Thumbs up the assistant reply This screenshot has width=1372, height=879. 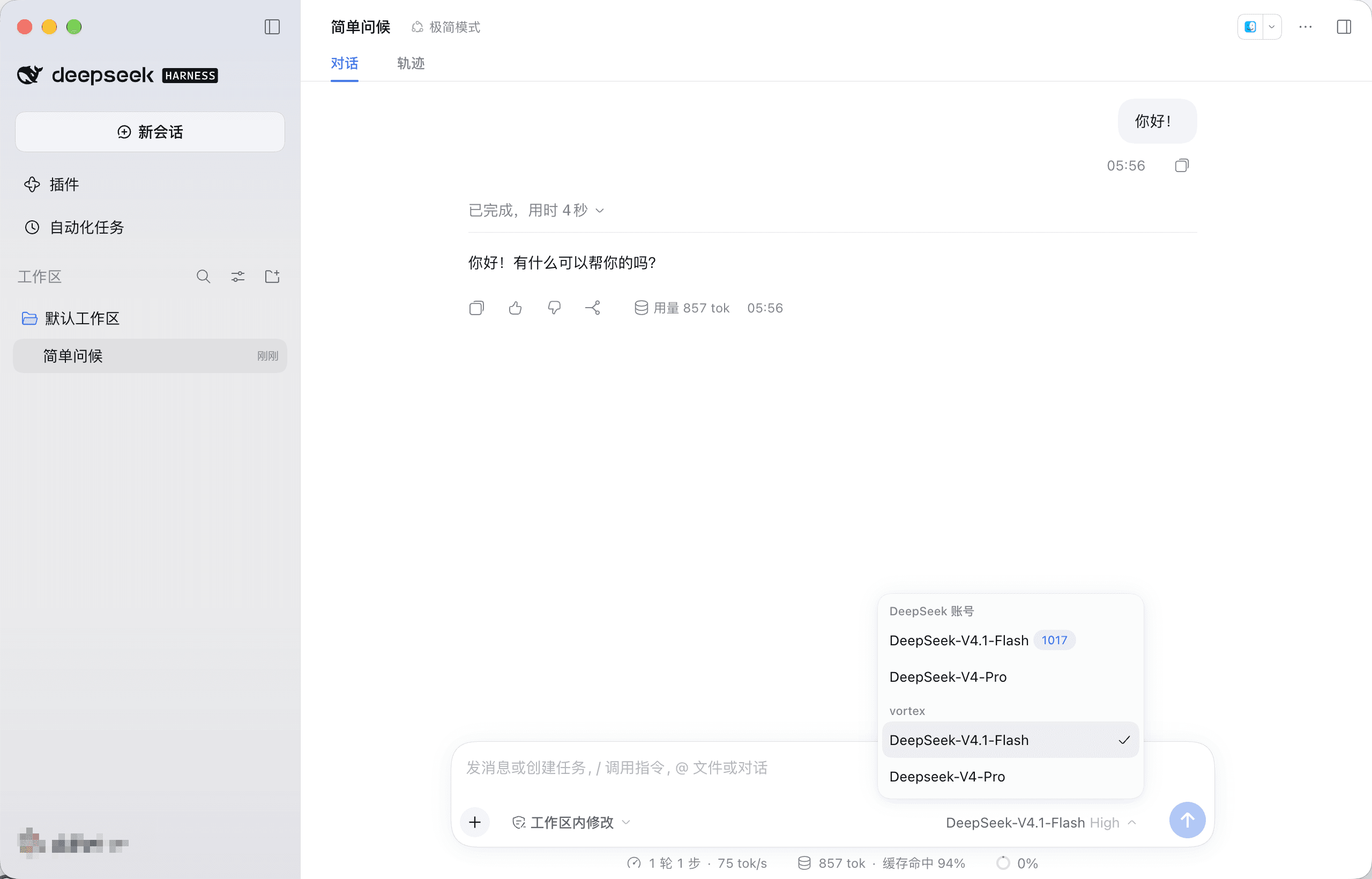(x=516, y=308)
